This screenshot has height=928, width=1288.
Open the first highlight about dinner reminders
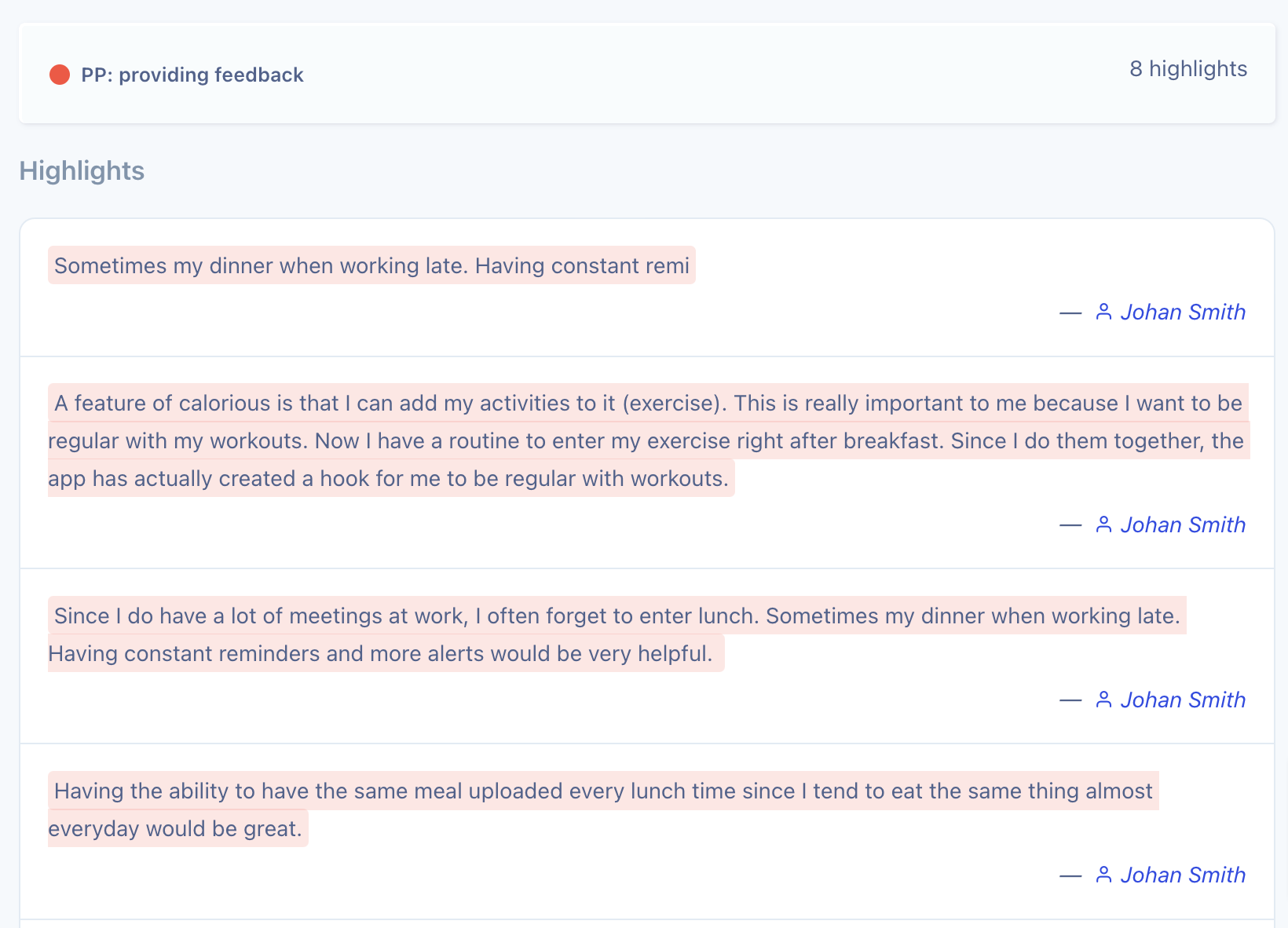click(x=371, y=265)
